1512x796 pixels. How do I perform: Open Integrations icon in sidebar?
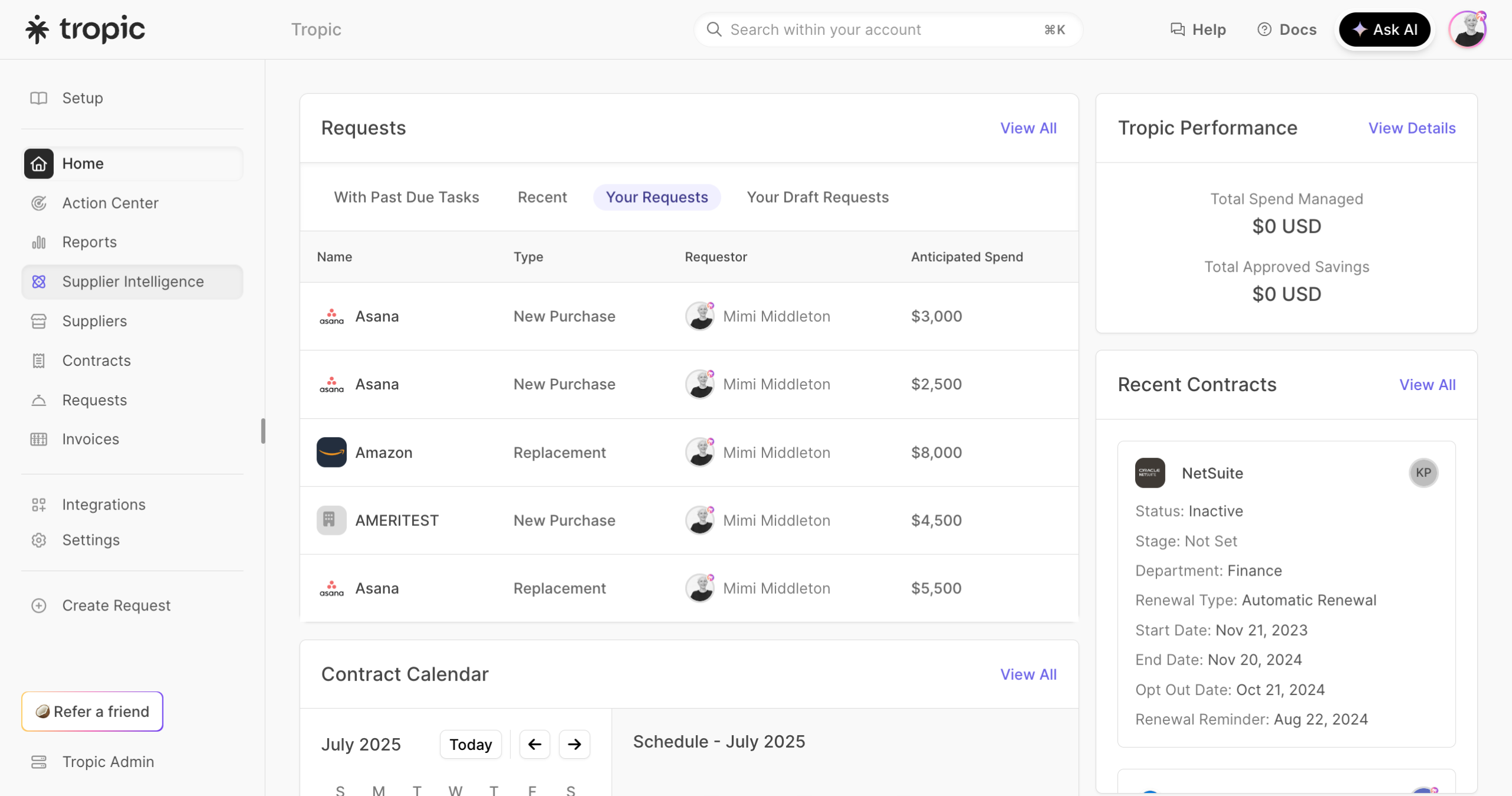pos(39,505)
